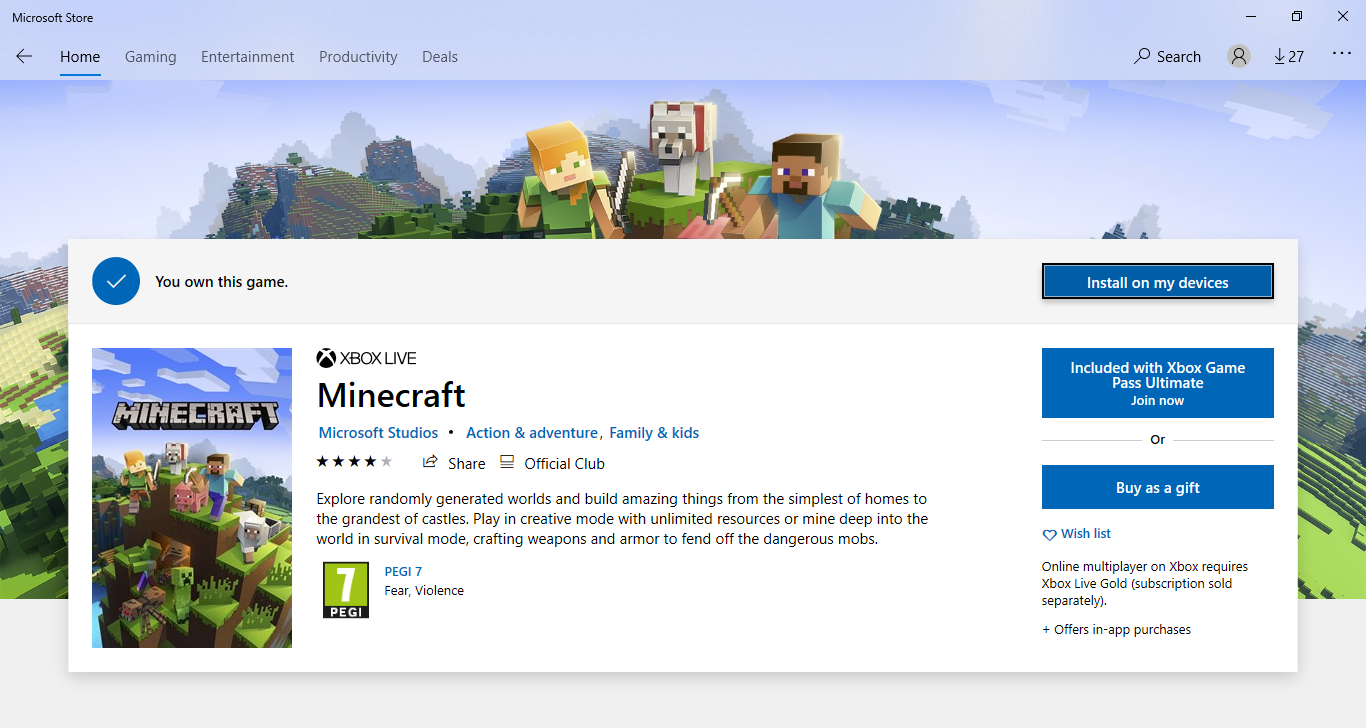
Task: Open the Gaming tab
Action: point(151,57)
